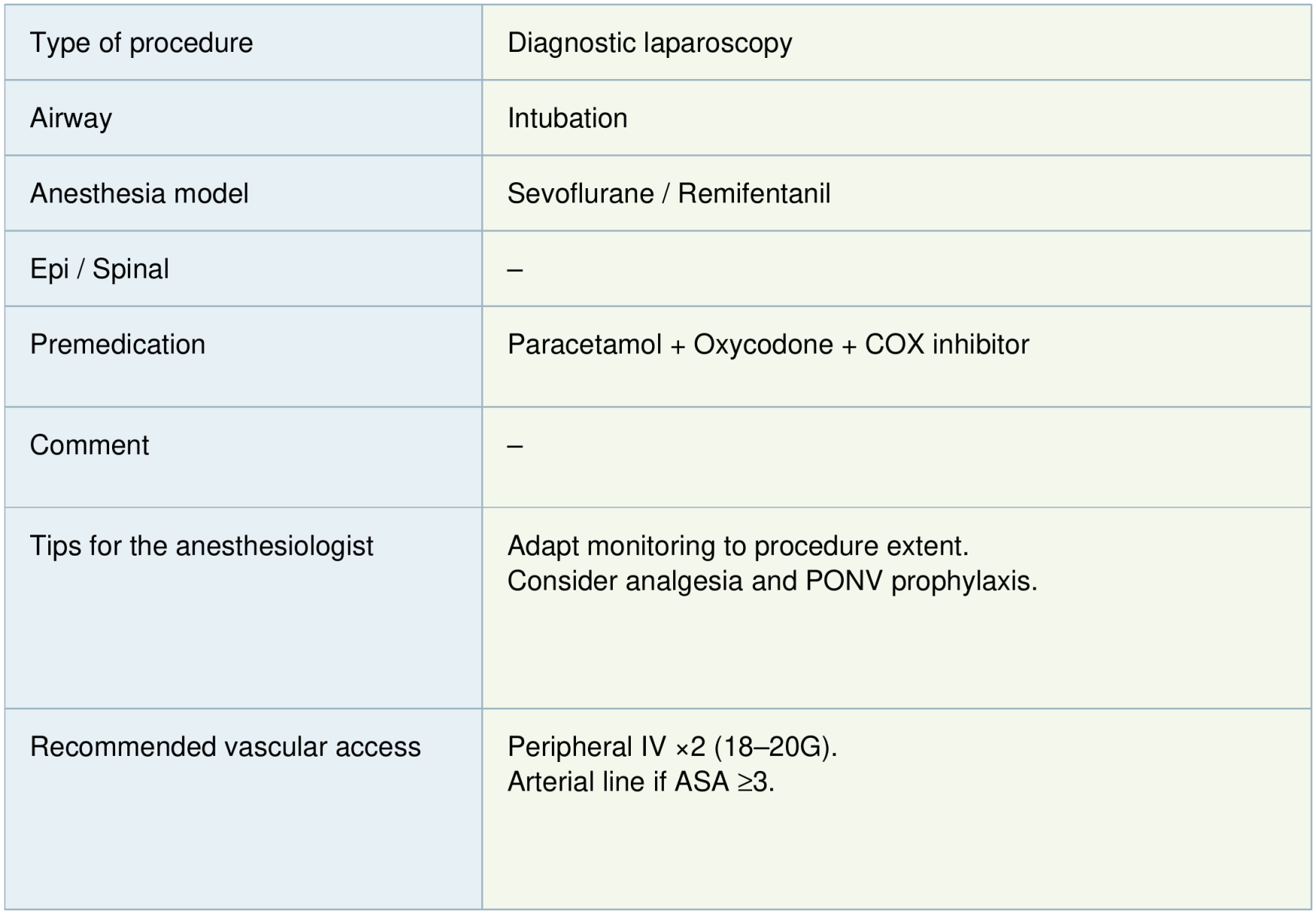Click the 'Consider analgesia and PONV prophylaxis' line

coord(772,580)
